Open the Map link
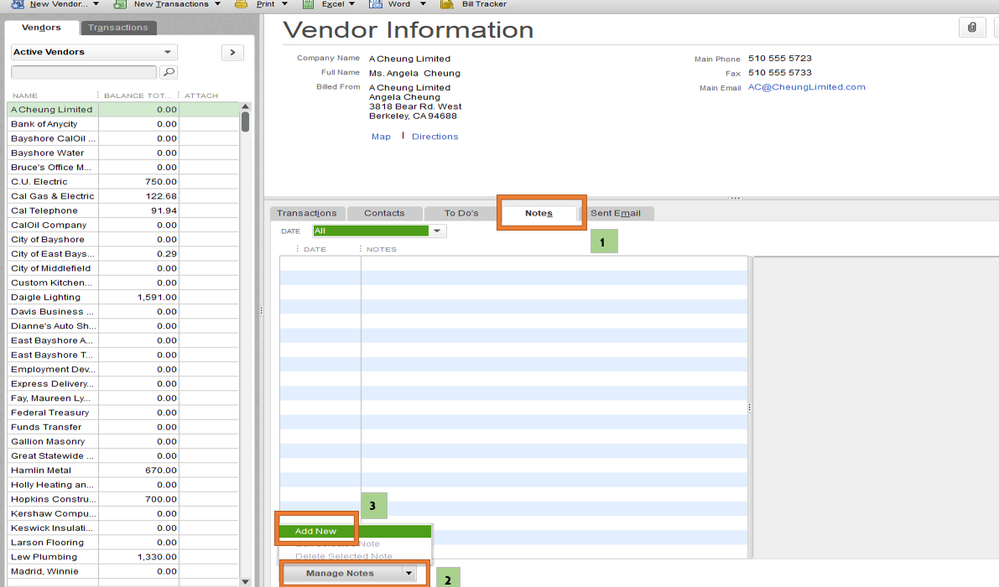The height and width of the screenshot is (587, 999). click(381, 136)
